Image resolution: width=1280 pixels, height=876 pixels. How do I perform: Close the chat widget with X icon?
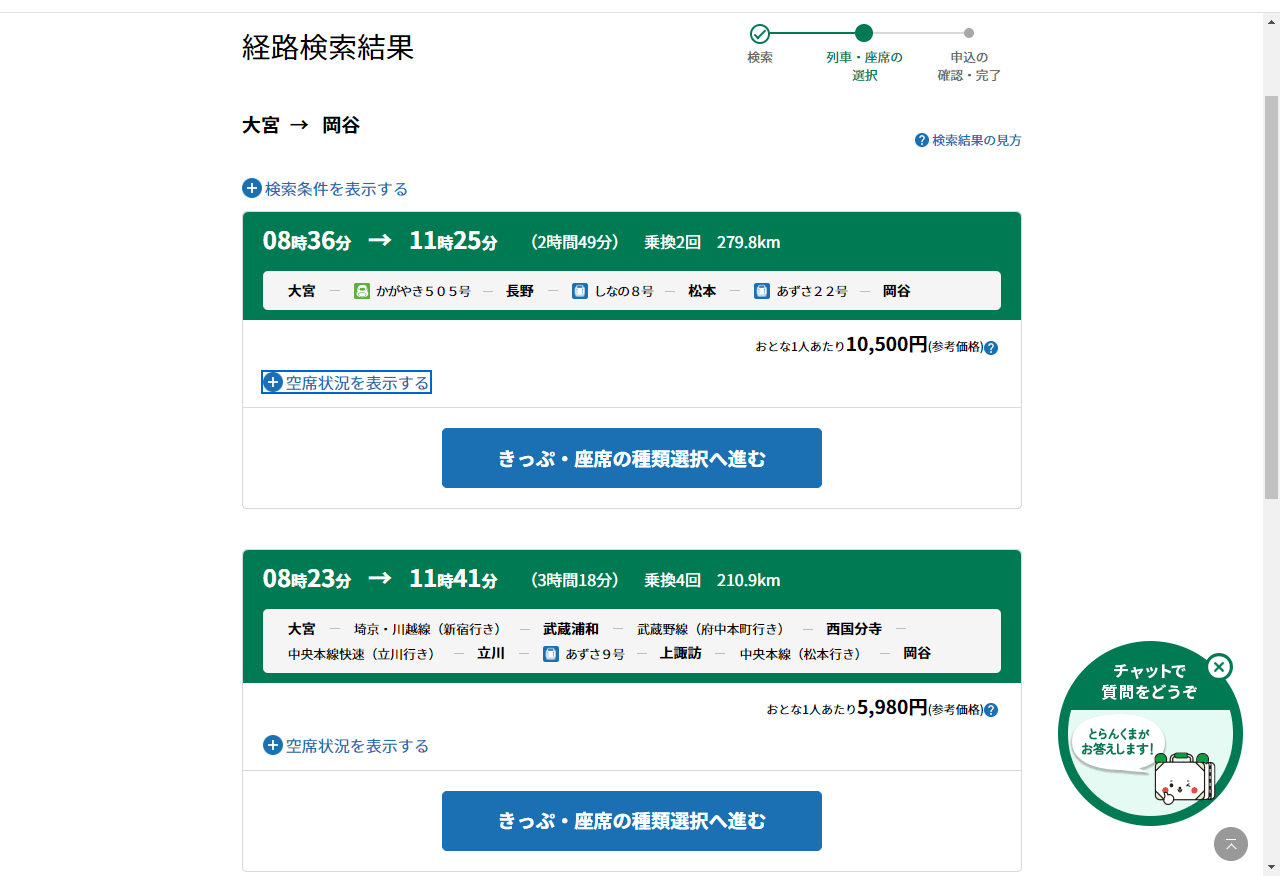(x=1219, y=667)
